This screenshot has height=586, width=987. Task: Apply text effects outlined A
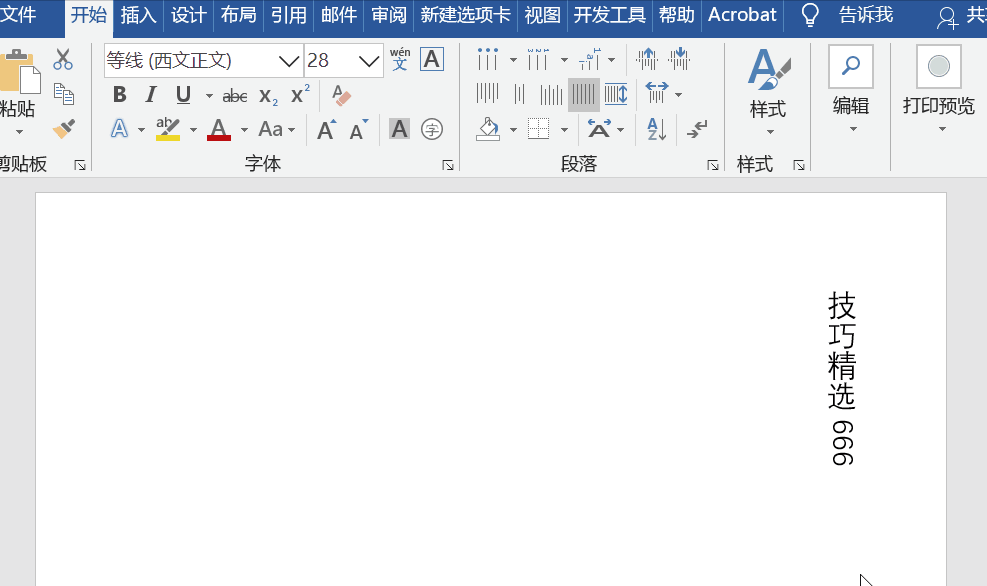click(120, 129)
